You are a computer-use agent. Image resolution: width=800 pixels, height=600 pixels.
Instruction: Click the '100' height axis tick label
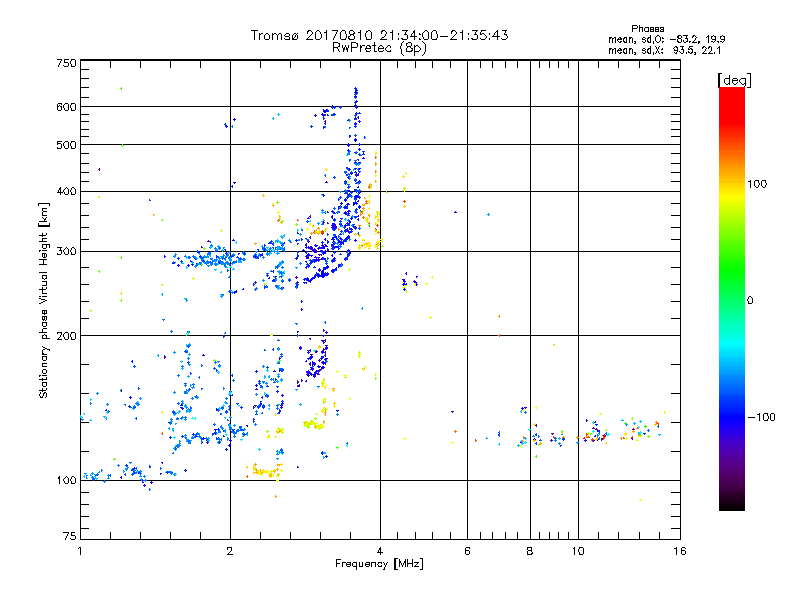66,481
